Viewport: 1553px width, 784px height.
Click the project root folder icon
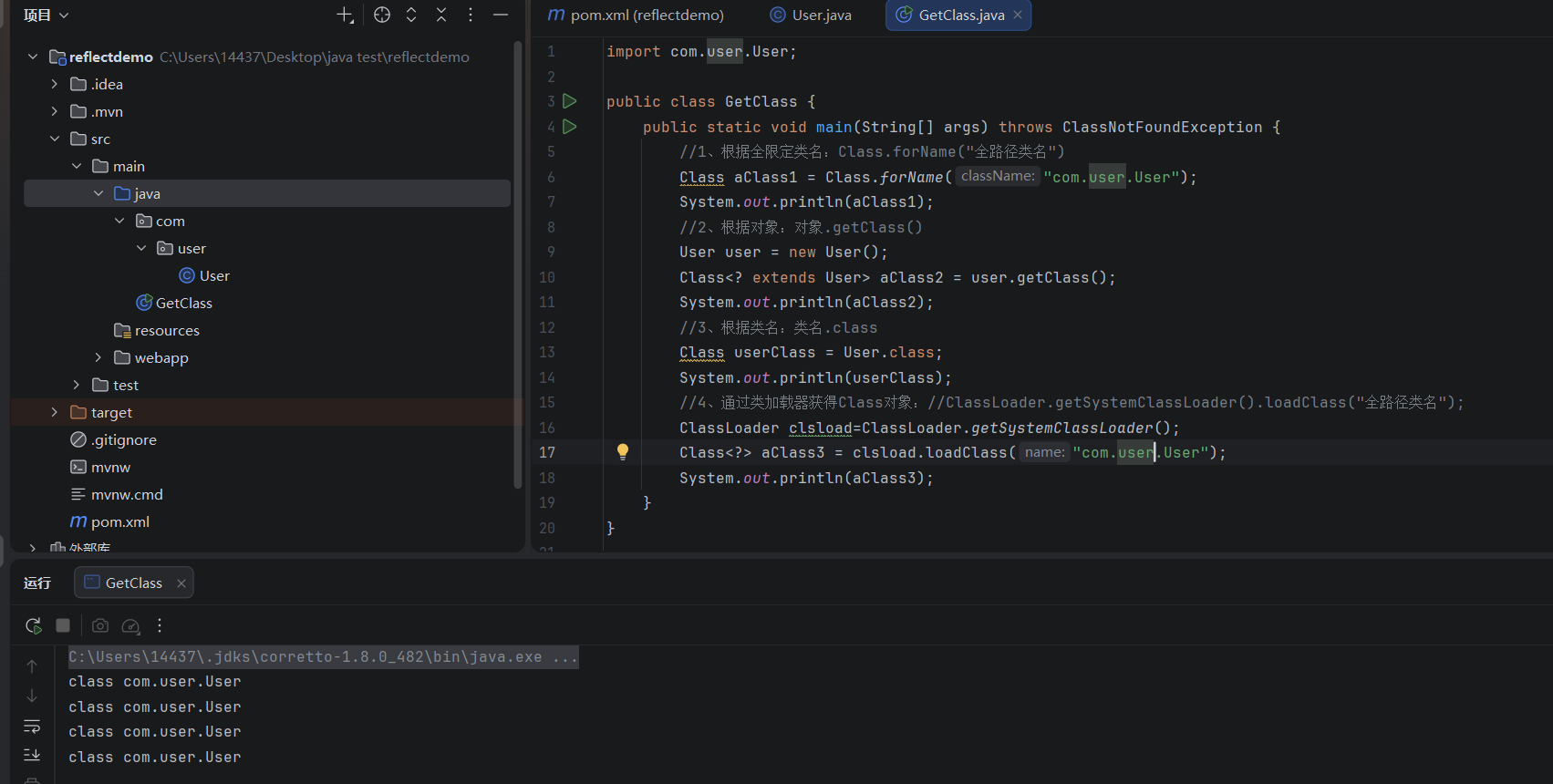[x=57, y=57]
